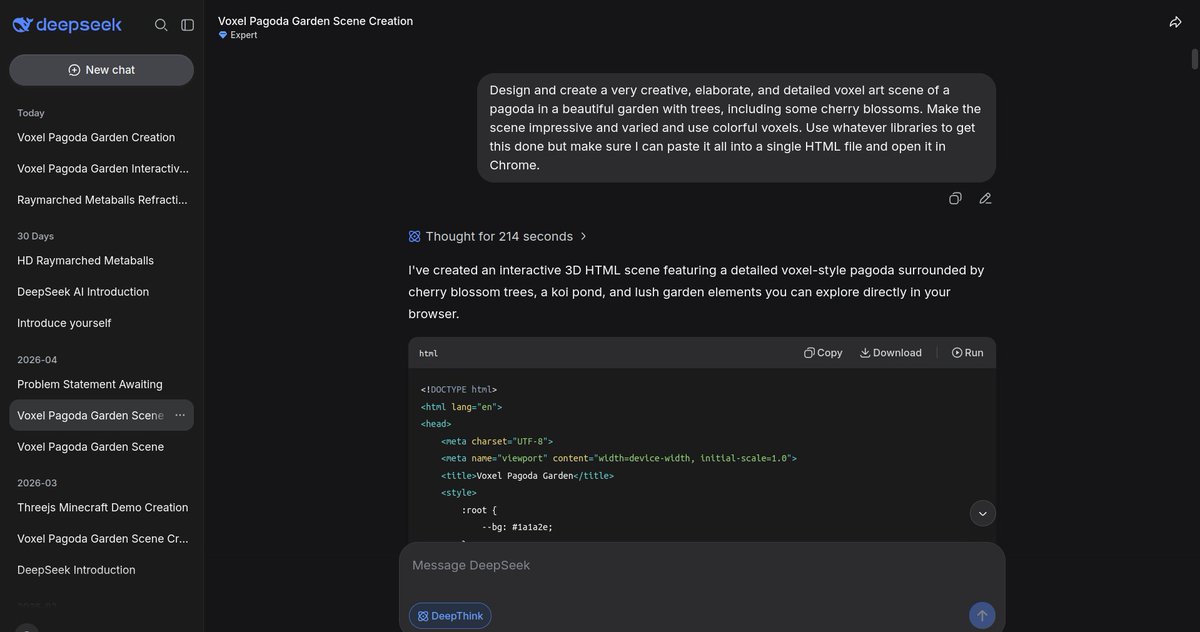Click the DeepSeek logo in the sidebar
1200x632 pixels.
click(x=67, y=24)
